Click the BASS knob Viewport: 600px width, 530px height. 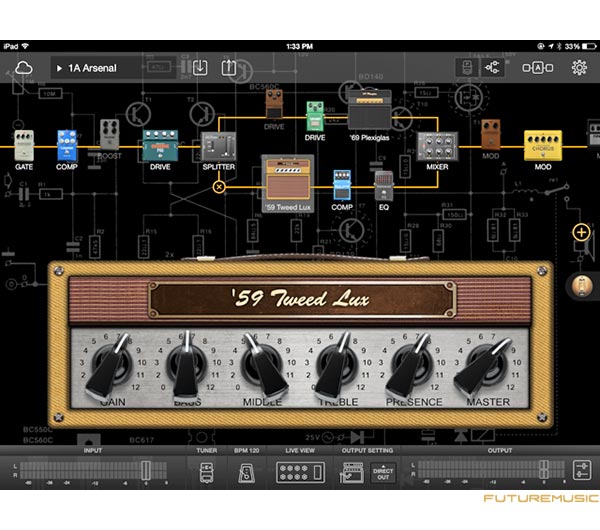pyautogui.click(x=187, y=365)
